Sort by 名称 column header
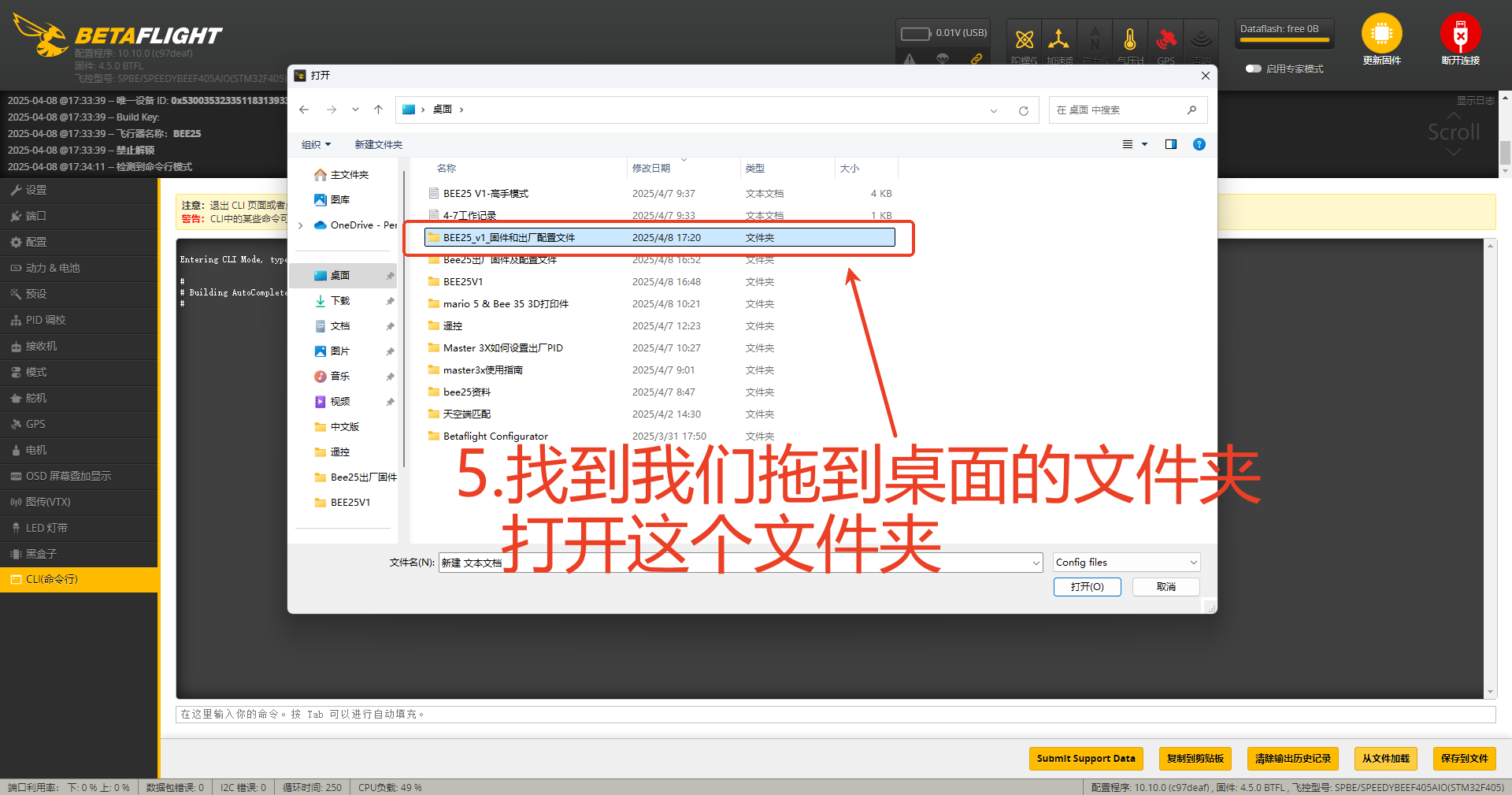The height and width of the screenshot is (795, 1512). [528, 169]
